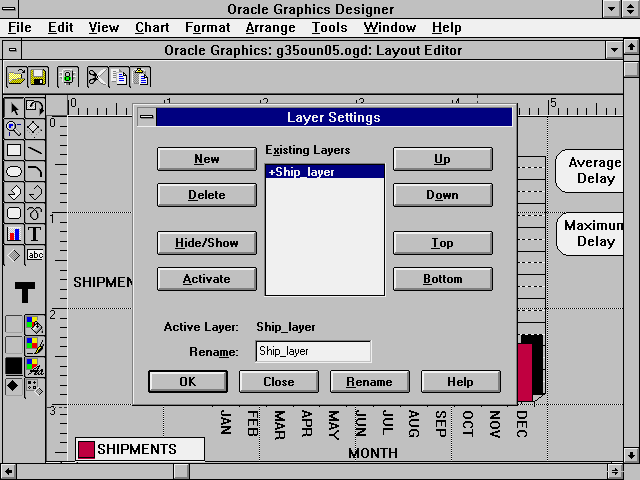Screen dimensions: 640x480
Task: Click the scissors Cut icon
Action: point(96,76)
